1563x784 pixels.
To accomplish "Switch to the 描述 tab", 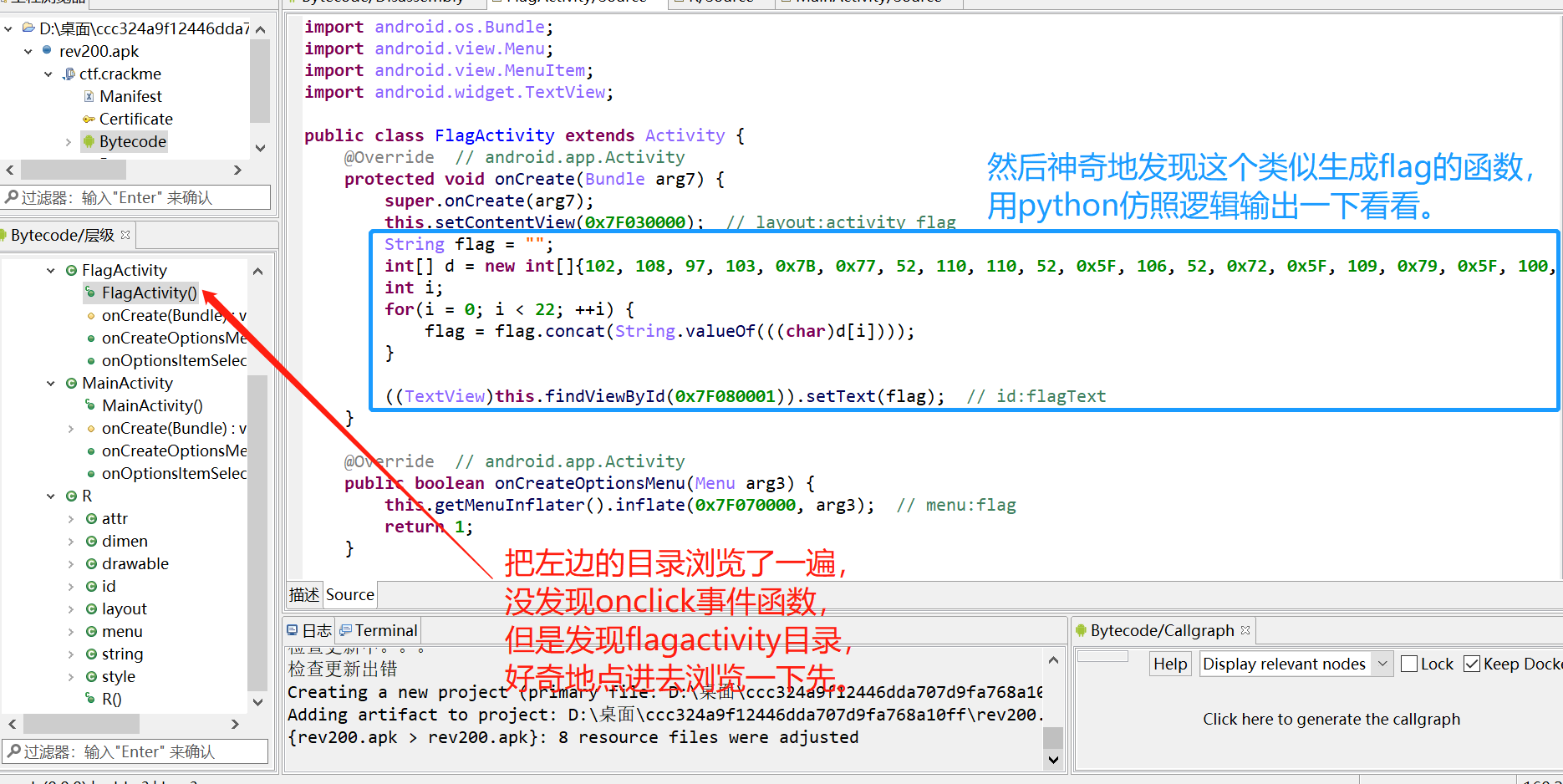I will click(x=304, y=594).
